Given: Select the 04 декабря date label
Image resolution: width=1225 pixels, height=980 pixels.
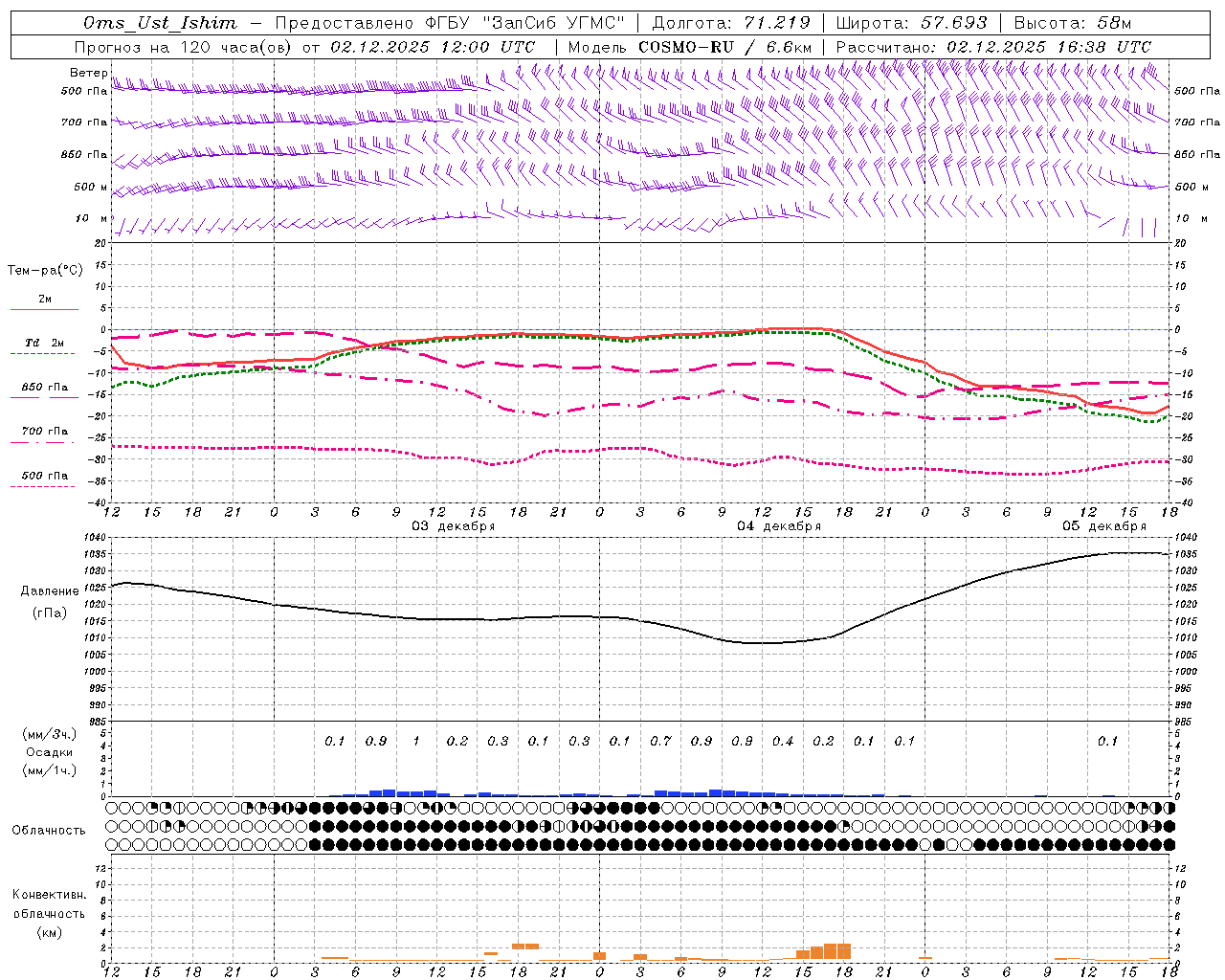Looking at the screenshot, I should [778, 526].
